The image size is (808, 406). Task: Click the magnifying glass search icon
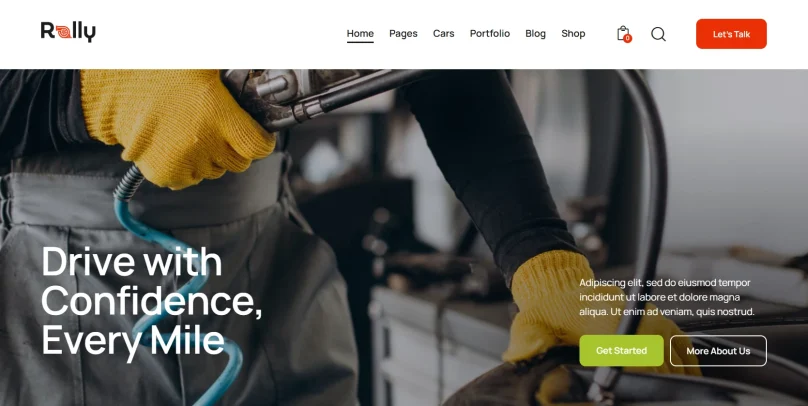pyautogui.click(x=658, y=34)
